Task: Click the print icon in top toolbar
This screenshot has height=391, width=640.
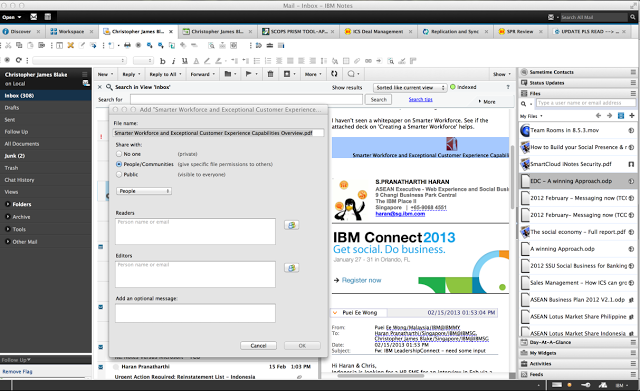Action: (127, 45)
